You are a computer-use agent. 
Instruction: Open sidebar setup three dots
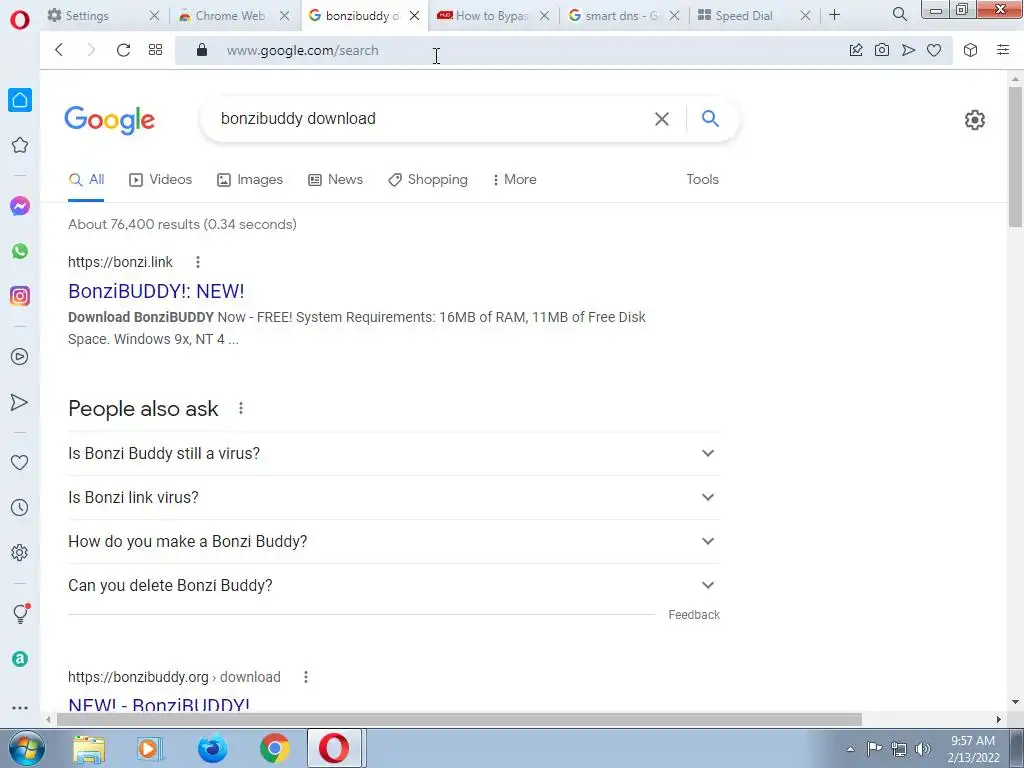20,708
